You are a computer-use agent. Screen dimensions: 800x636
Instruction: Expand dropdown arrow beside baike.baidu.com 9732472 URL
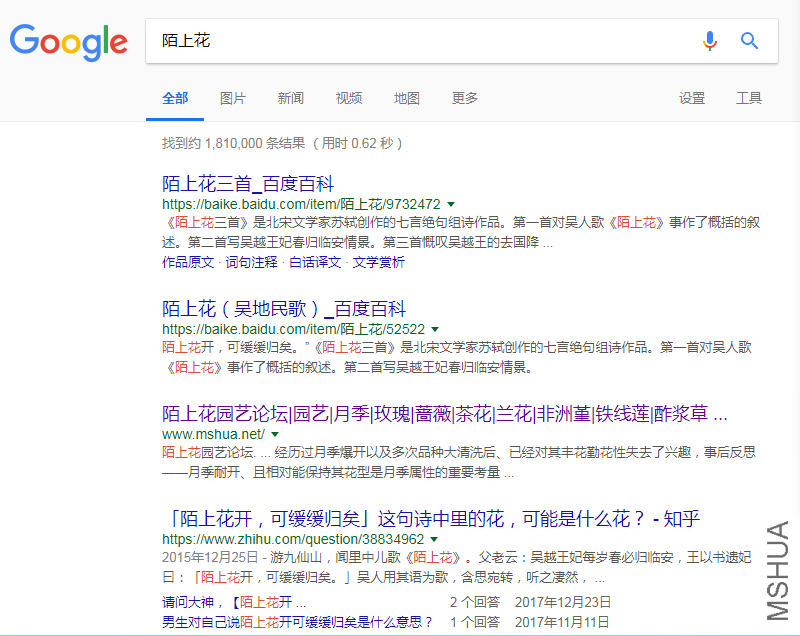450,204
